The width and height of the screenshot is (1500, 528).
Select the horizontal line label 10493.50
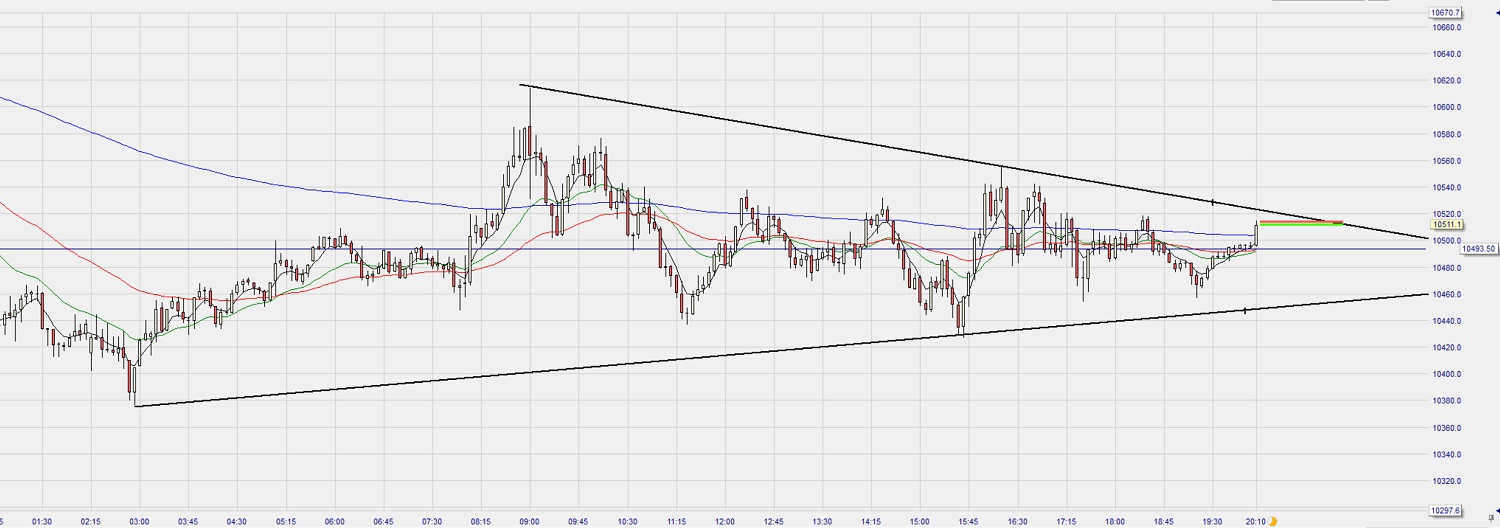click(1478, 249)
